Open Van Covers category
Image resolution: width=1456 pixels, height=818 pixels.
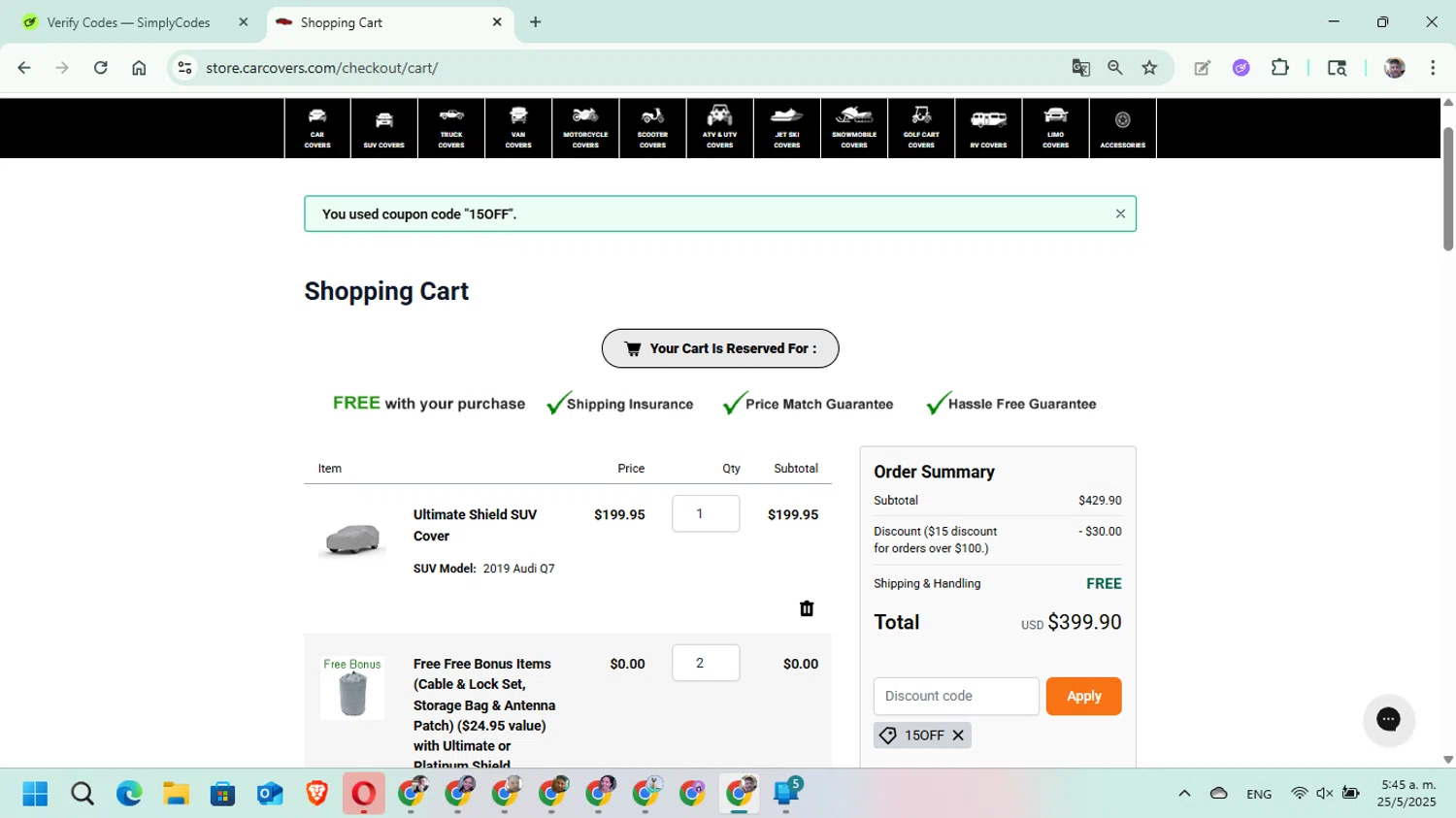coord(518,128)
